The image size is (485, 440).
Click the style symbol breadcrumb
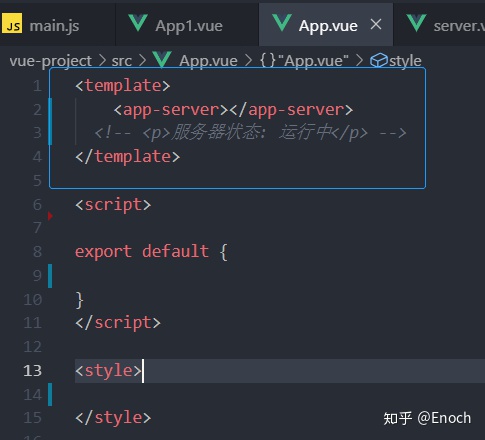click(405, 61)
